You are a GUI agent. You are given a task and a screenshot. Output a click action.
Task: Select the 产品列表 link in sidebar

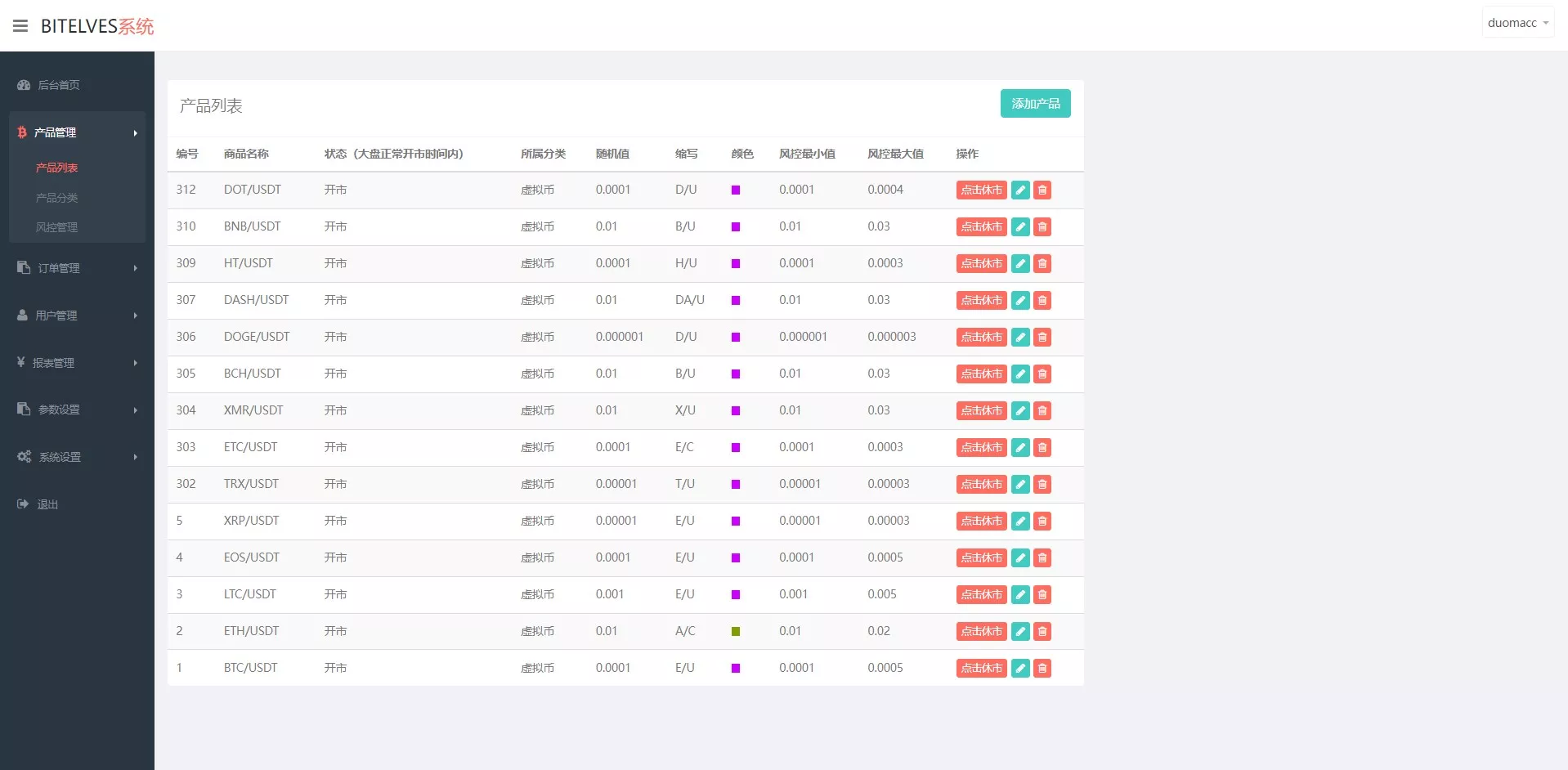click(x=56, y=168)
